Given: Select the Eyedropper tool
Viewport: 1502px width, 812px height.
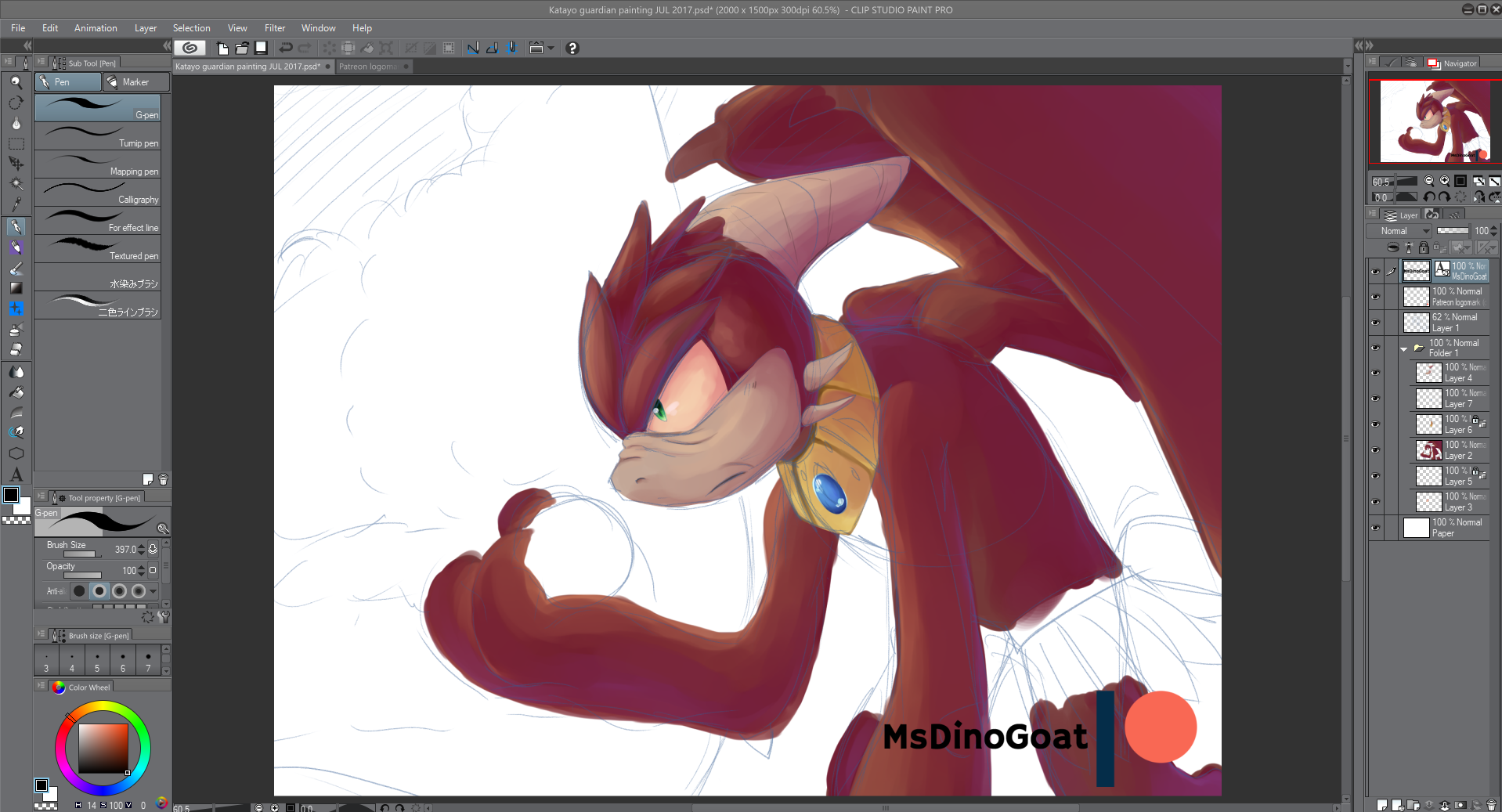Looking at the screenshot, I should [16, 204].
